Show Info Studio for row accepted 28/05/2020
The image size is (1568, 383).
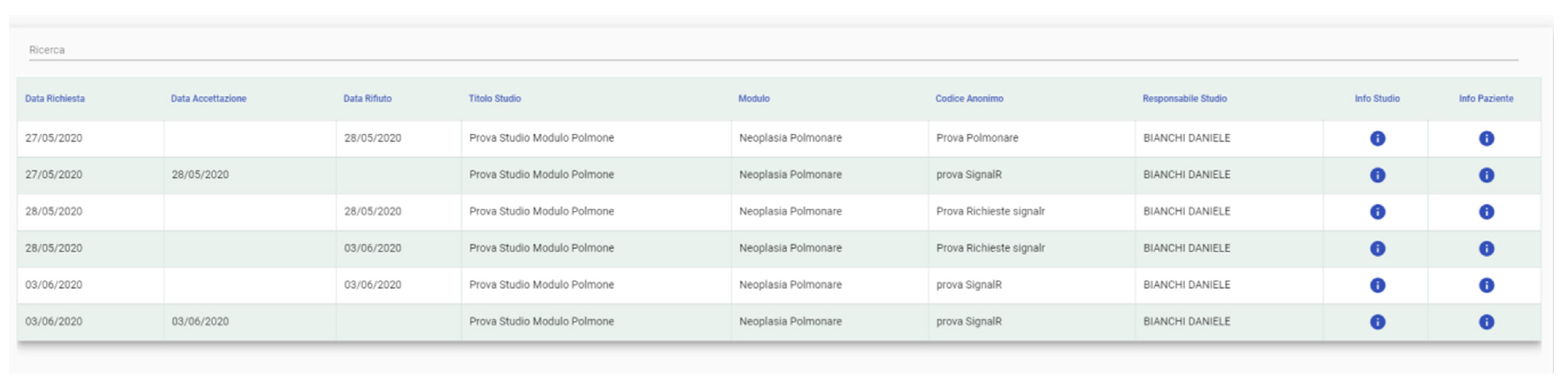(x=1377, y=175)
